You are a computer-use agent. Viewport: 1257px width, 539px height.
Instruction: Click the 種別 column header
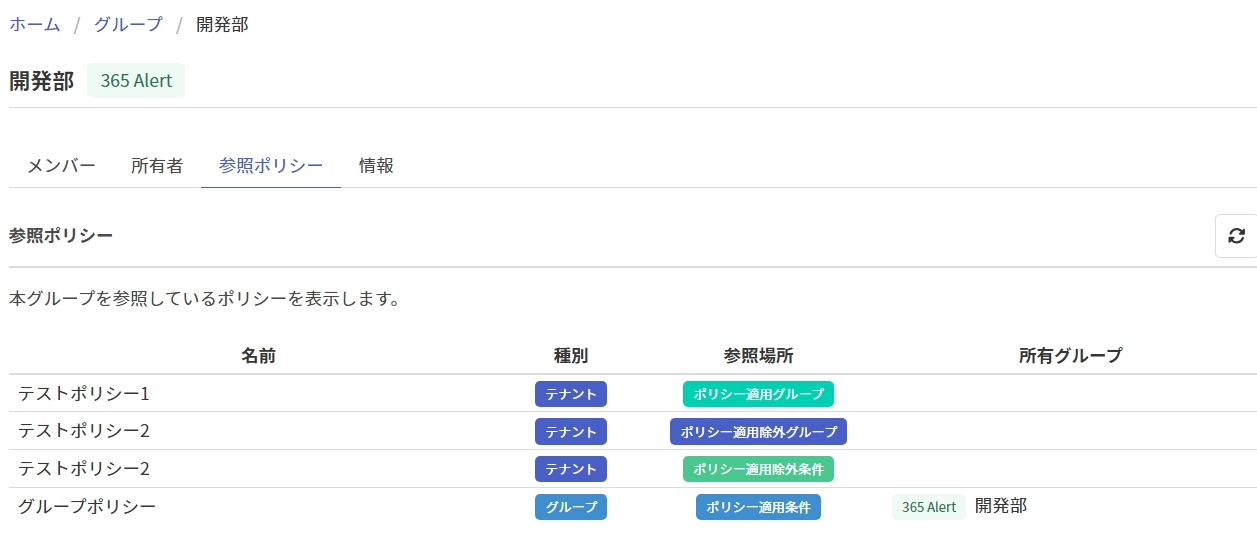(x=570, y=356)
